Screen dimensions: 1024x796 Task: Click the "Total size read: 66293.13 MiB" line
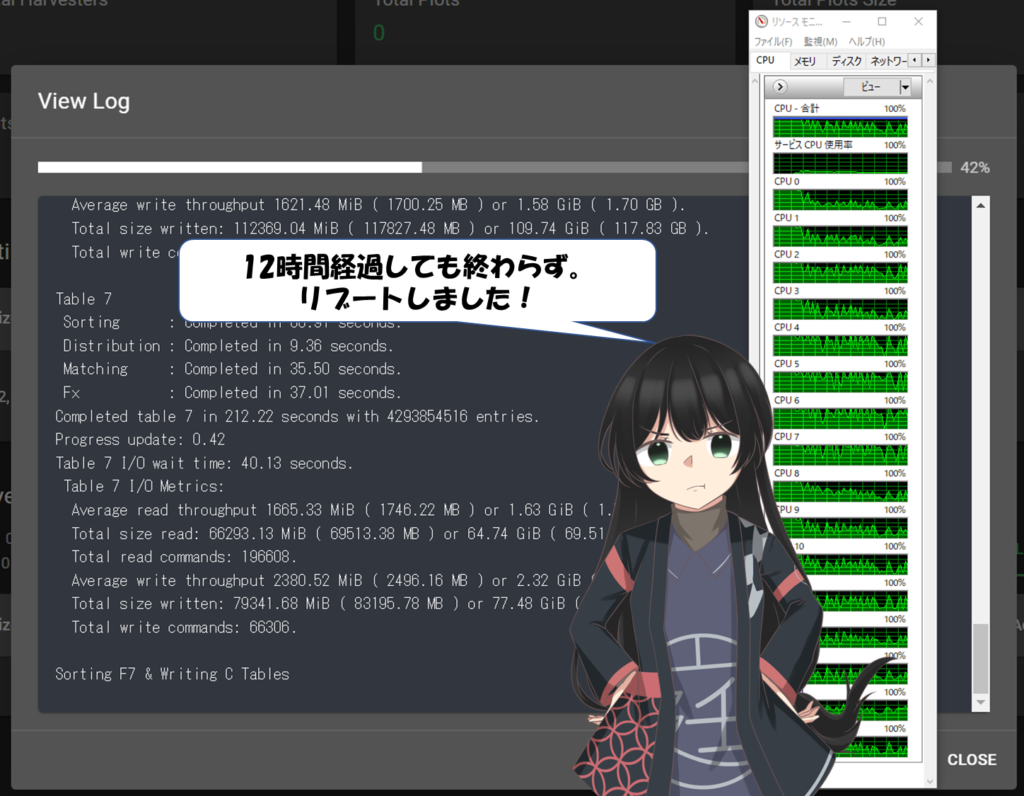click(338, 533)
